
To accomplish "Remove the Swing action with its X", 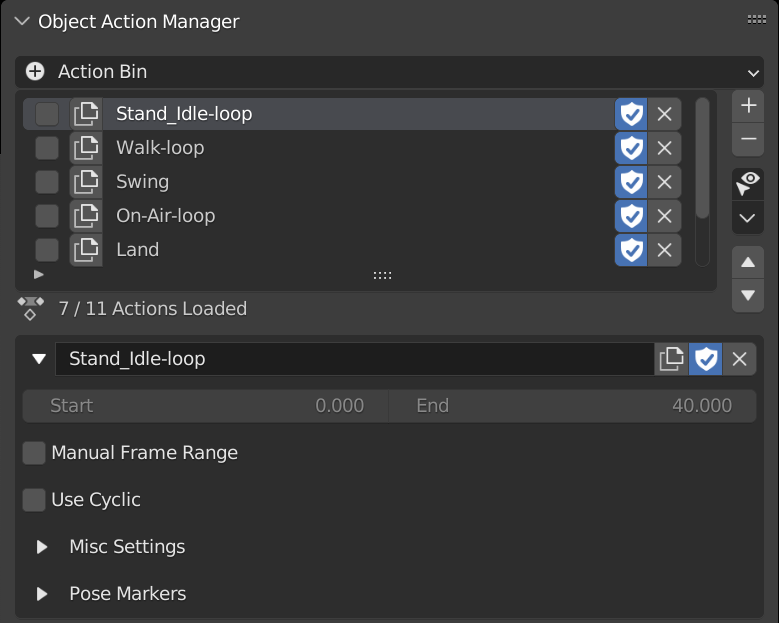I will coord(664,182).
